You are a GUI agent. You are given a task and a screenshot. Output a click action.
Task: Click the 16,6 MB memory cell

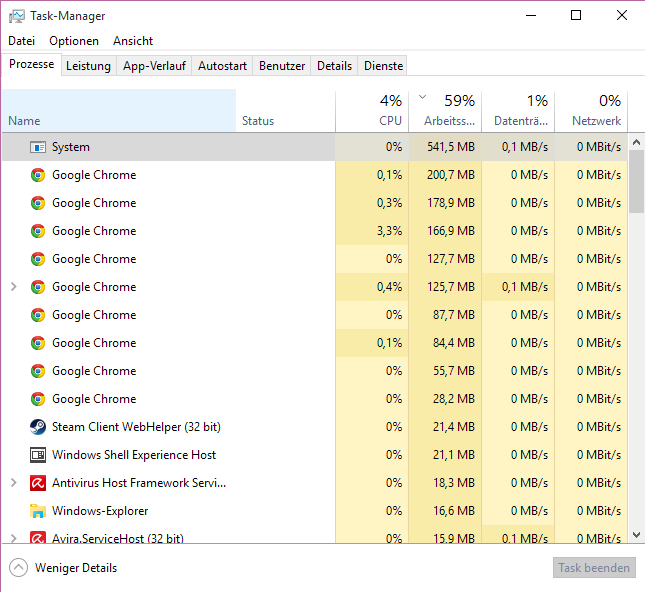pos(445,511)
